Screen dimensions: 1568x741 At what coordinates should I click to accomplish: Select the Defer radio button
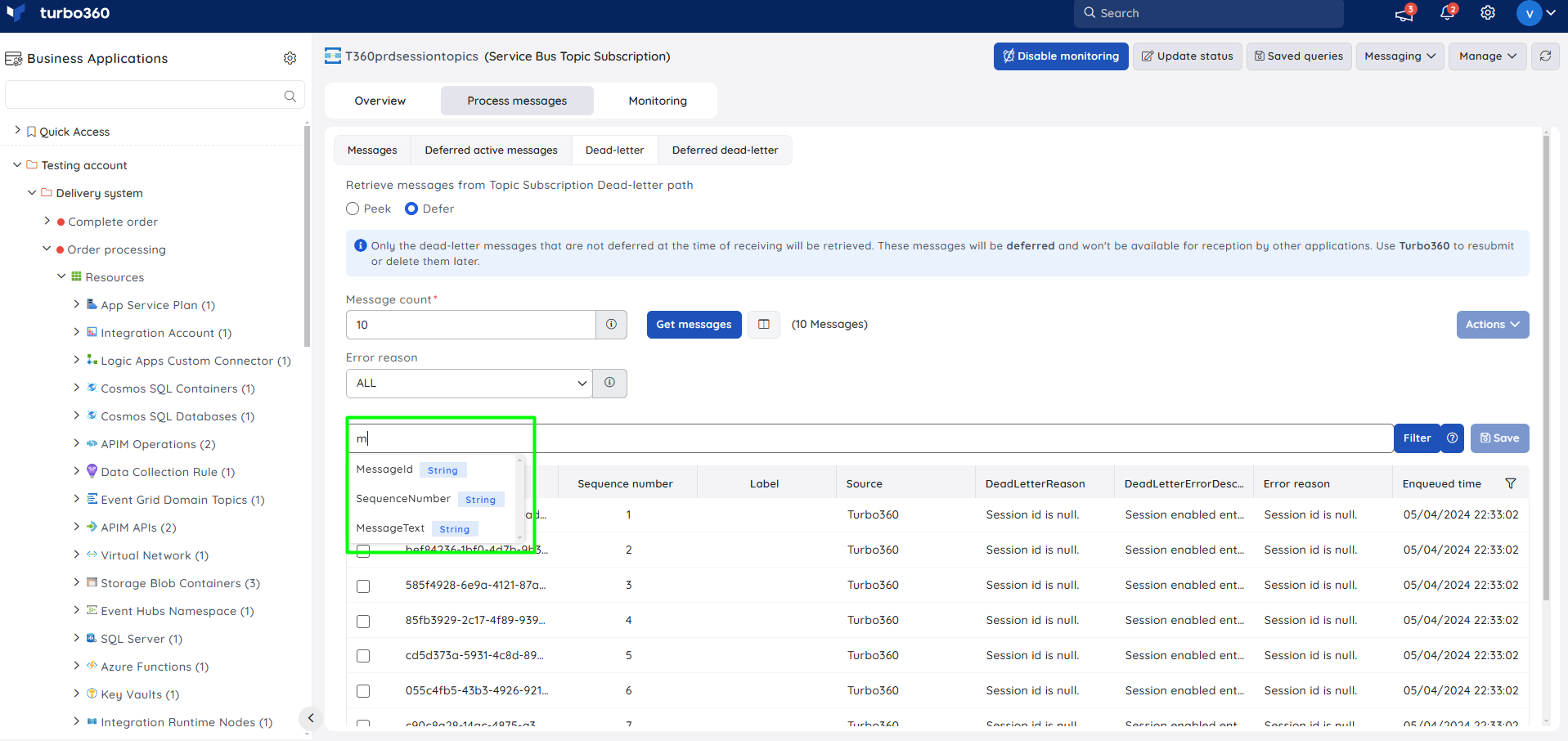(411, 209)
